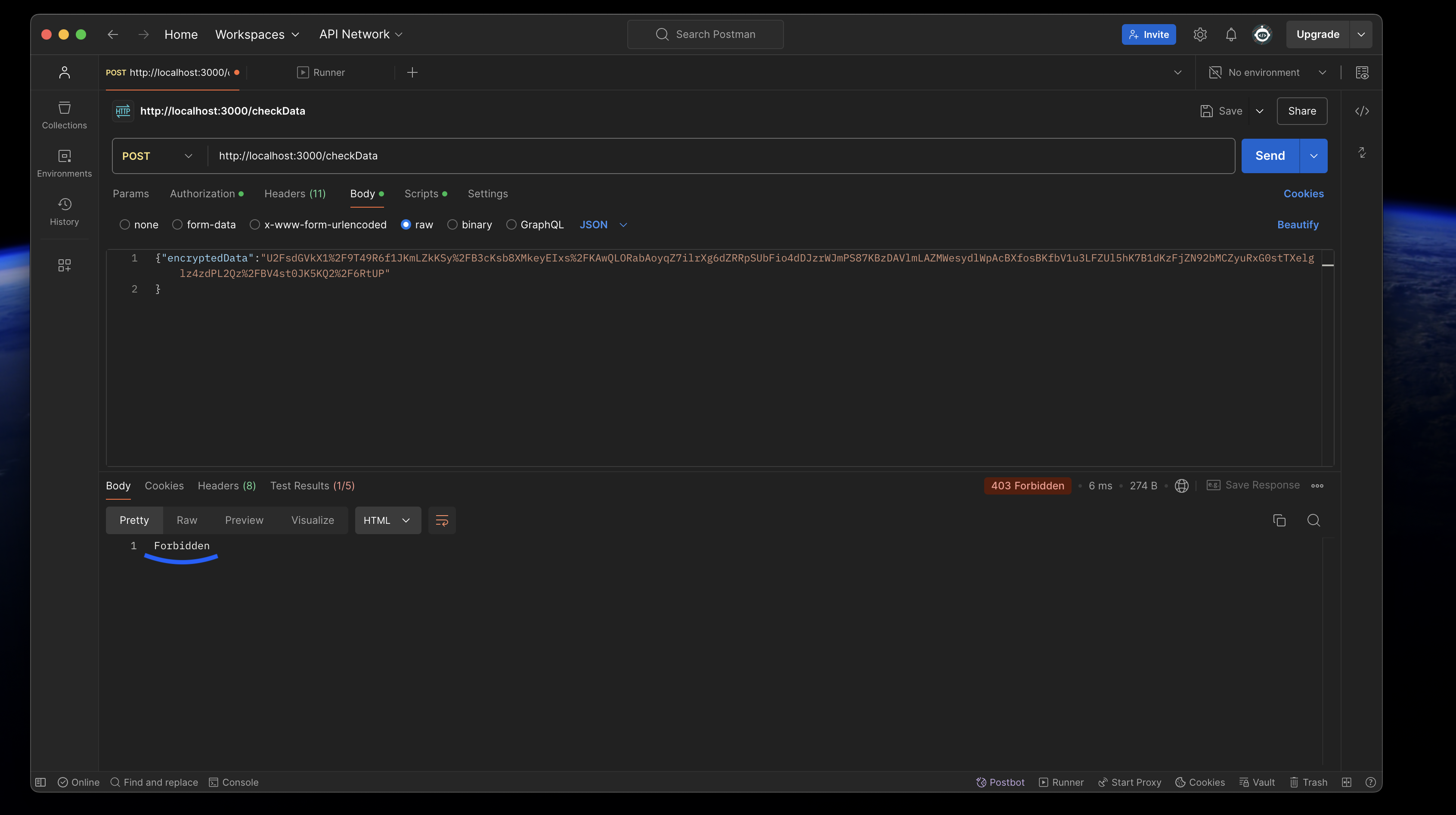Switch to the Raw response view
The image size is (1456, 815).
[x=187, y=520]
